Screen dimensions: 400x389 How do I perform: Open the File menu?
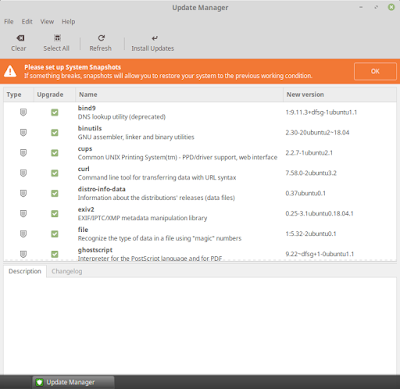pos(9,22)
